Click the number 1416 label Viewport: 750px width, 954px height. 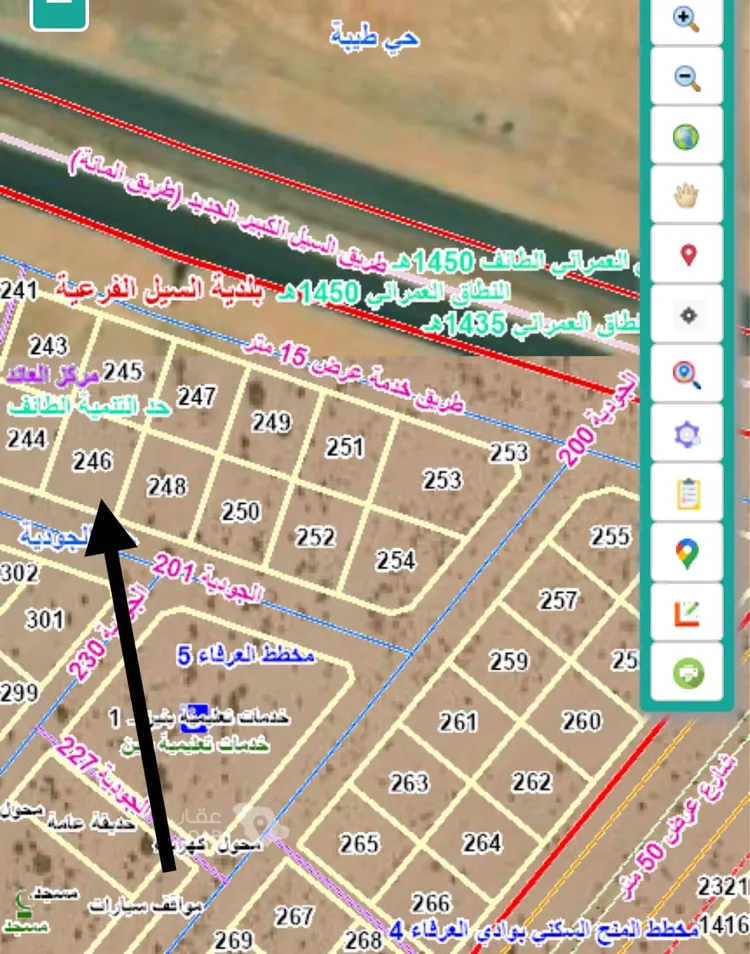click(724, 925)
